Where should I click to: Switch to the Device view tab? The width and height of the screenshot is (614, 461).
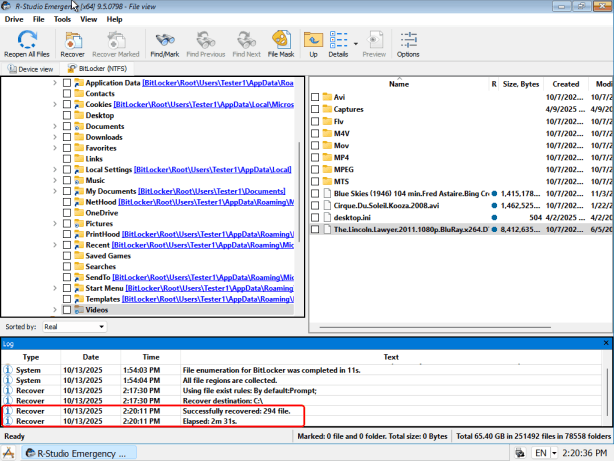[31, 69]
